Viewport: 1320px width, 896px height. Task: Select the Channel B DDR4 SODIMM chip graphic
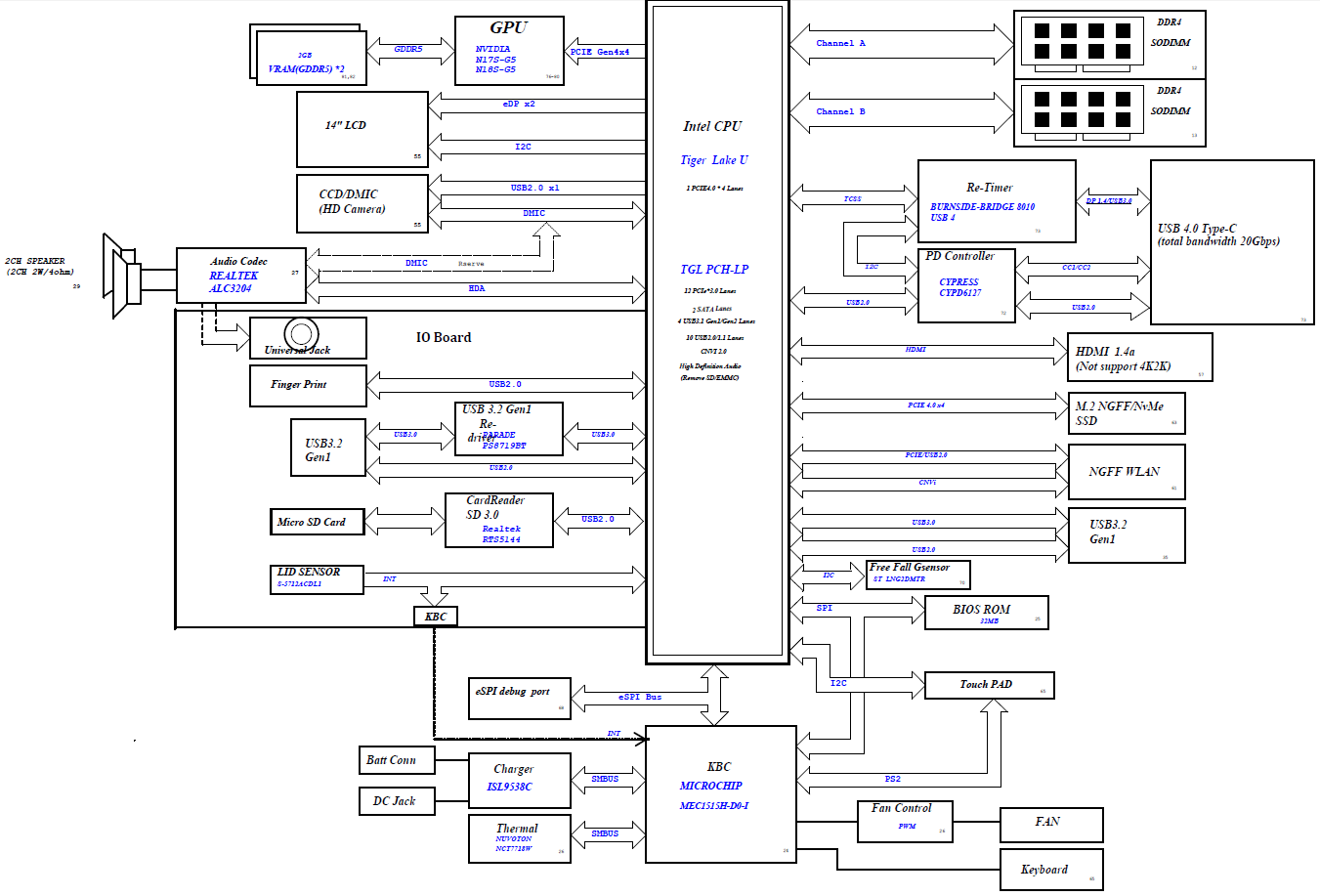pos(1082,109)
